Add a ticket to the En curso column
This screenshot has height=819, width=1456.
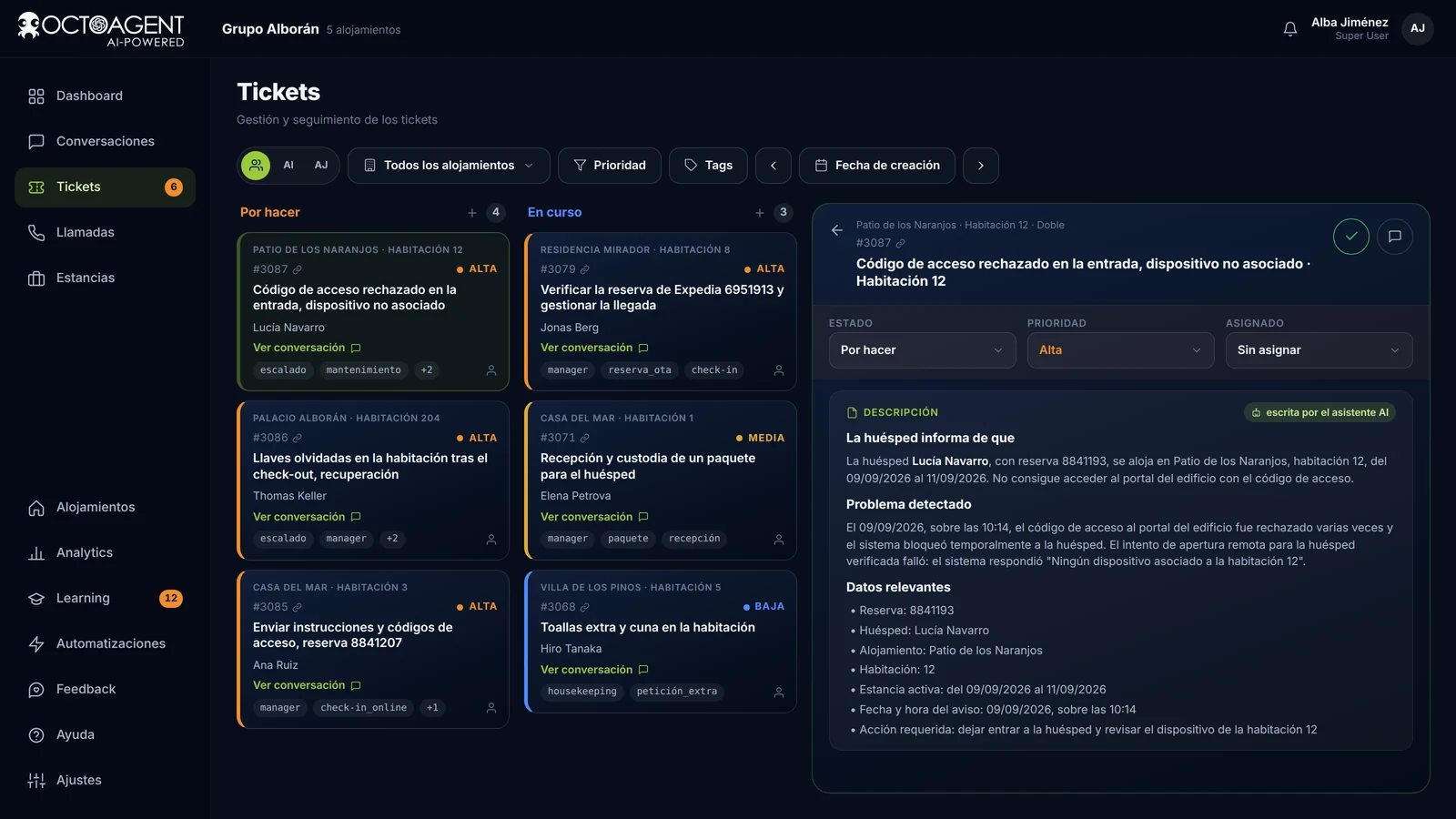(x=760, y=212)
